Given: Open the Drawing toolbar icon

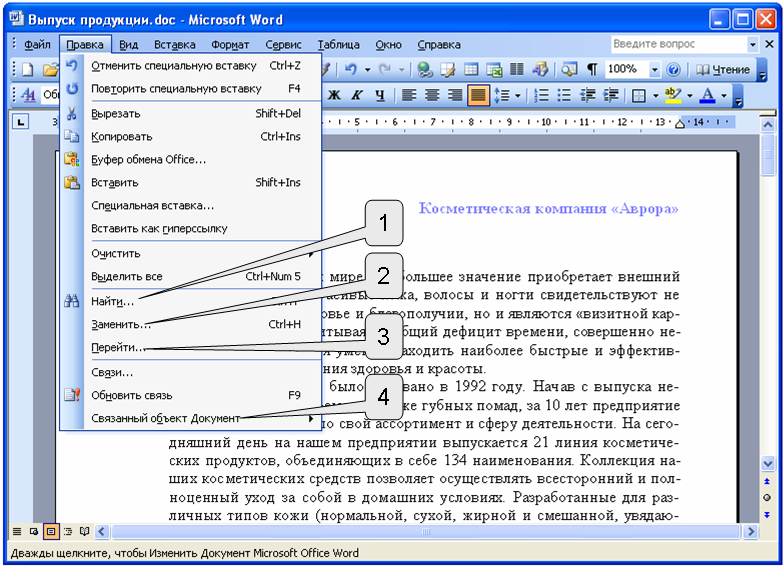Looking at the screenshot, I should point(540,70).
